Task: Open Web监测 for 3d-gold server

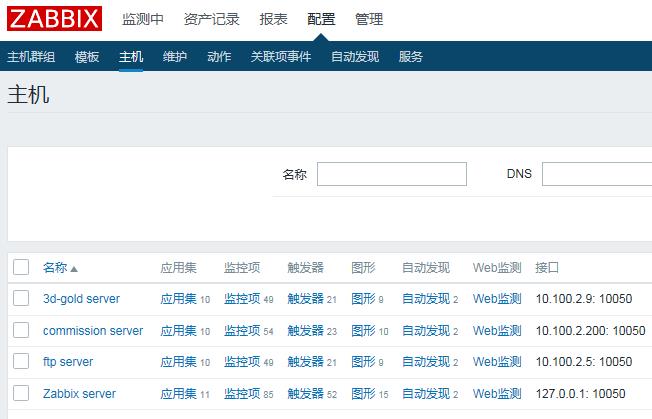Action: point(497,299)
